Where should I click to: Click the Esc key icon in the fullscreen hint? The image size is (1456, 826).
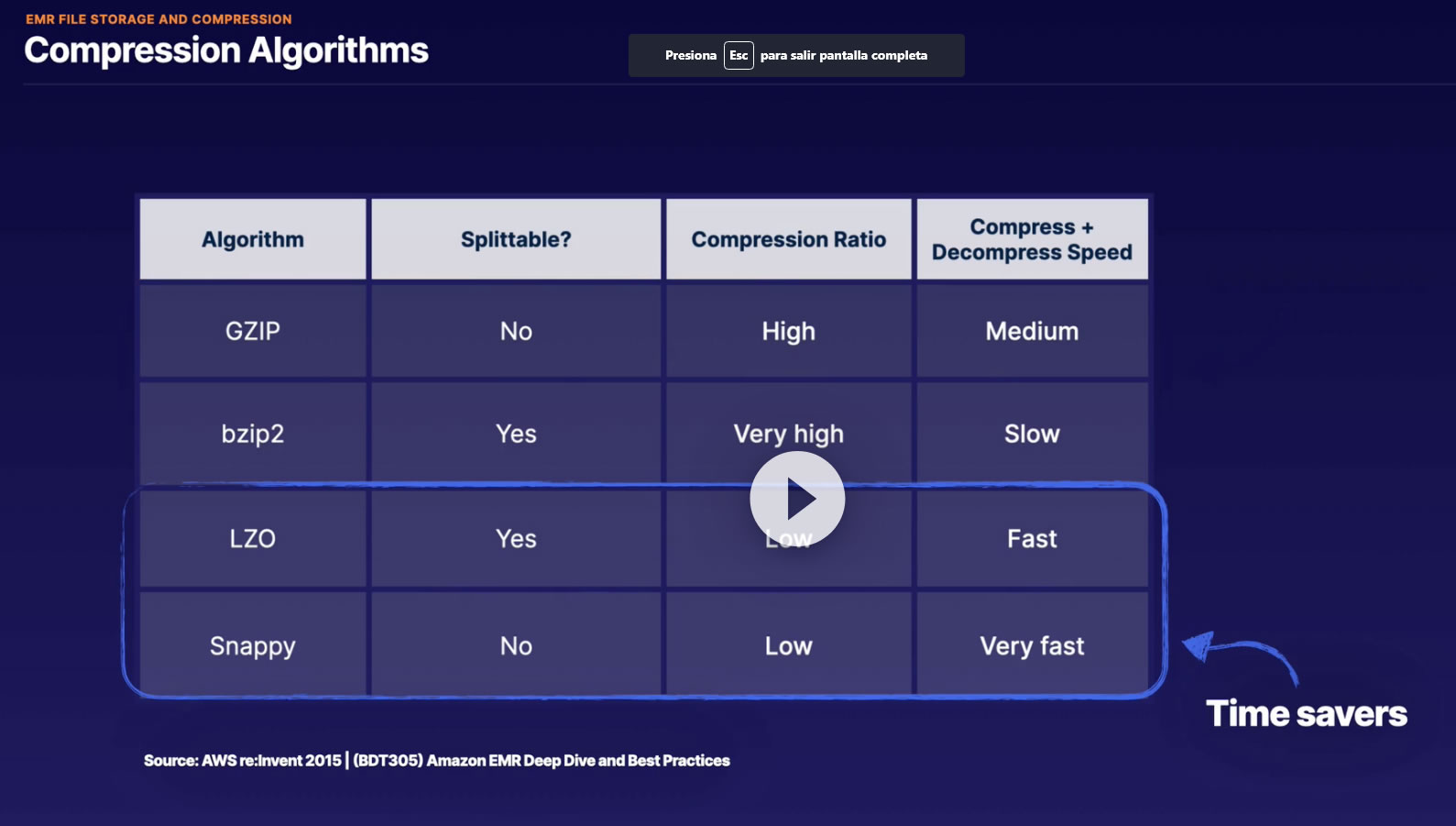tap(739, 56)
